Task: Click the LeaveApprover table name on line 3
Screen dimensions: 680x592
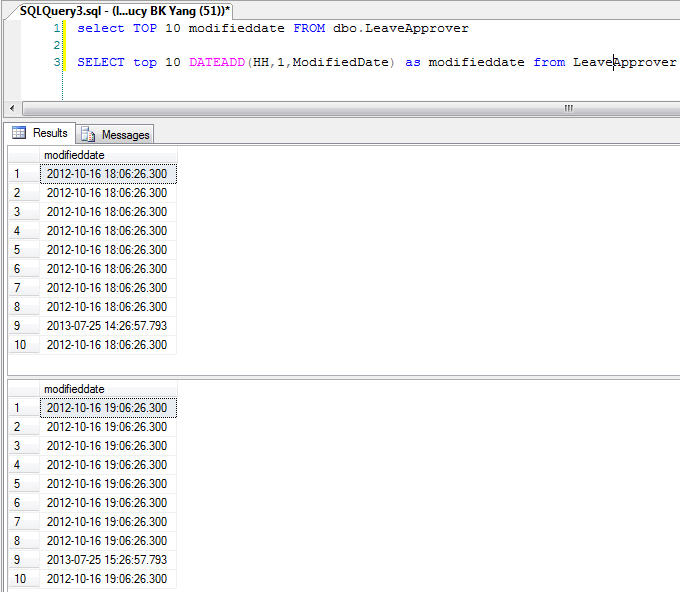Action: 624,62
